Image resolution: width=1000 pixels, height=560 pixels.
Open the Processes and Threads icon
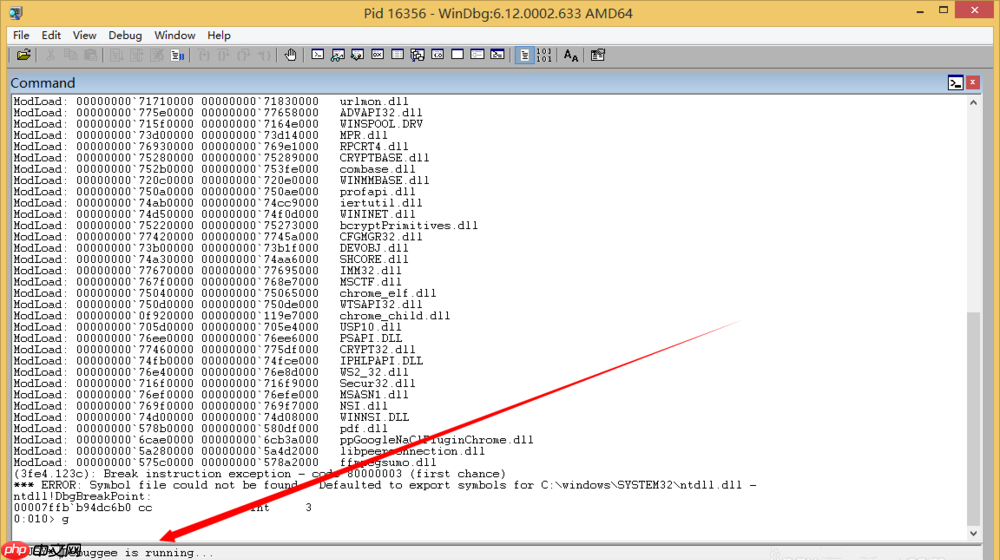pos(477,55)
